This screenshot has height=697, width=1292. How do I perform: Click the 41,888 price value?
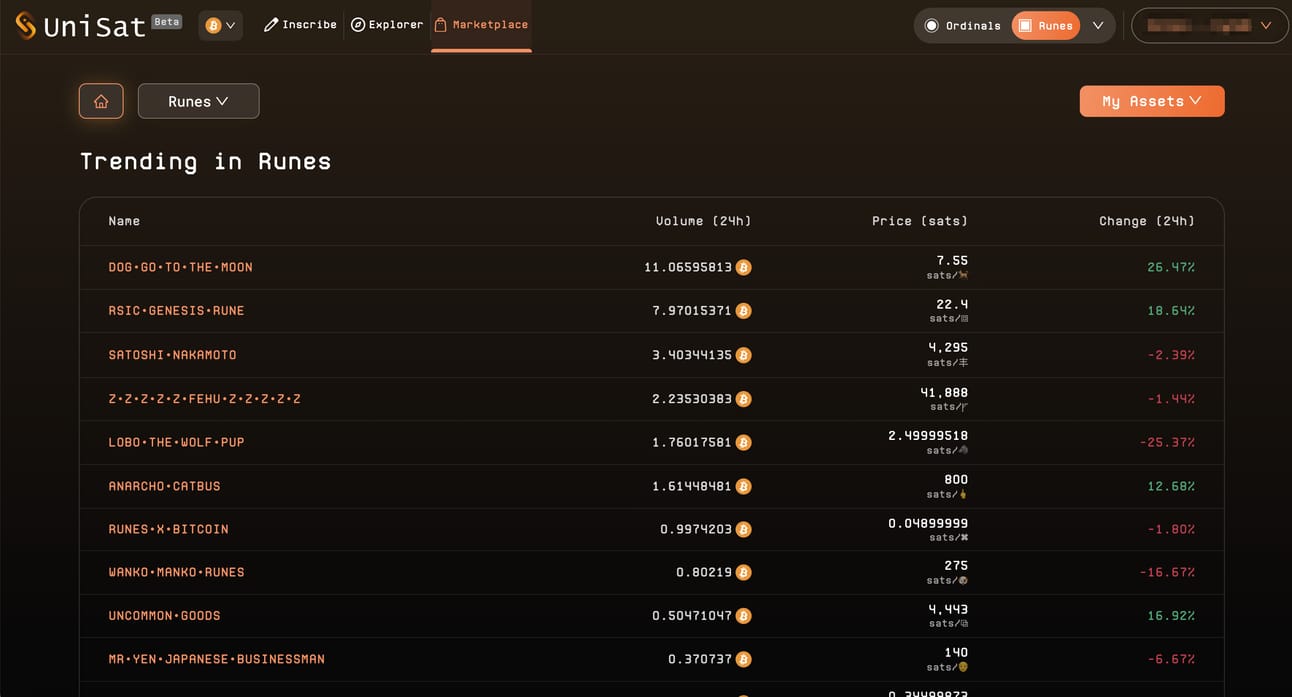click(944, 393)
